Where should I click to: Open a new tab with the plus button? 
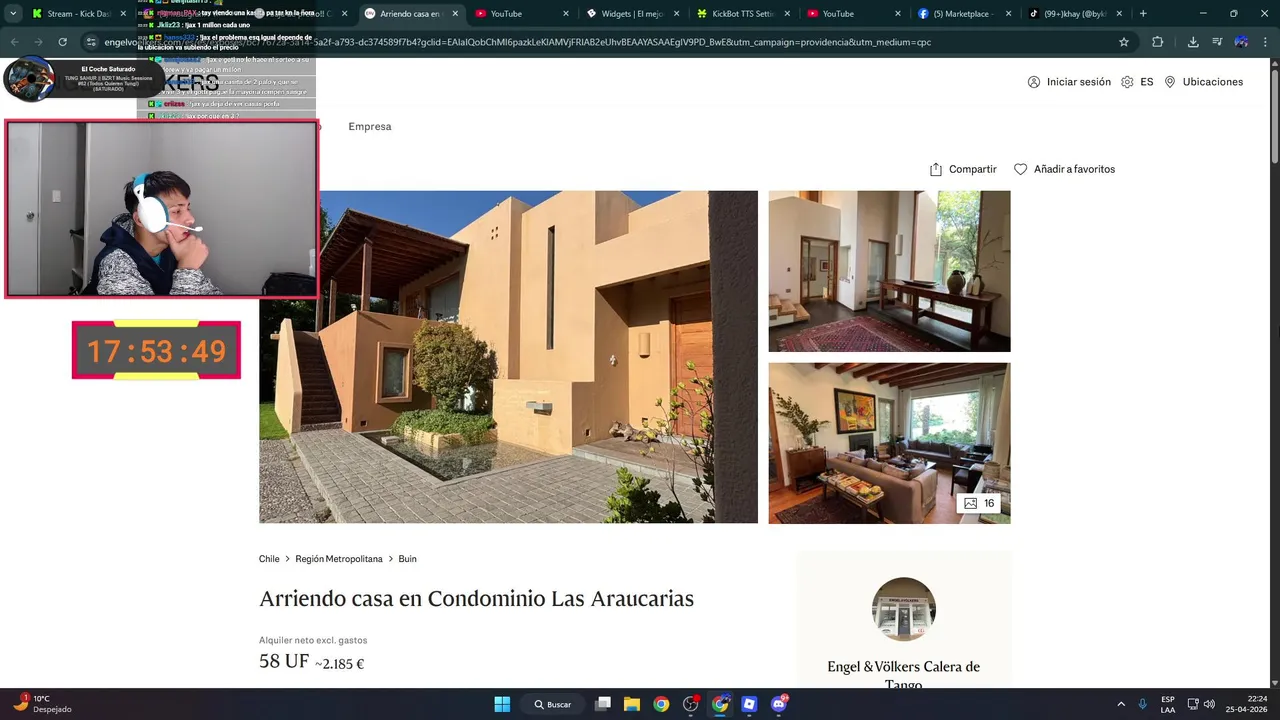pos(1143,14)
